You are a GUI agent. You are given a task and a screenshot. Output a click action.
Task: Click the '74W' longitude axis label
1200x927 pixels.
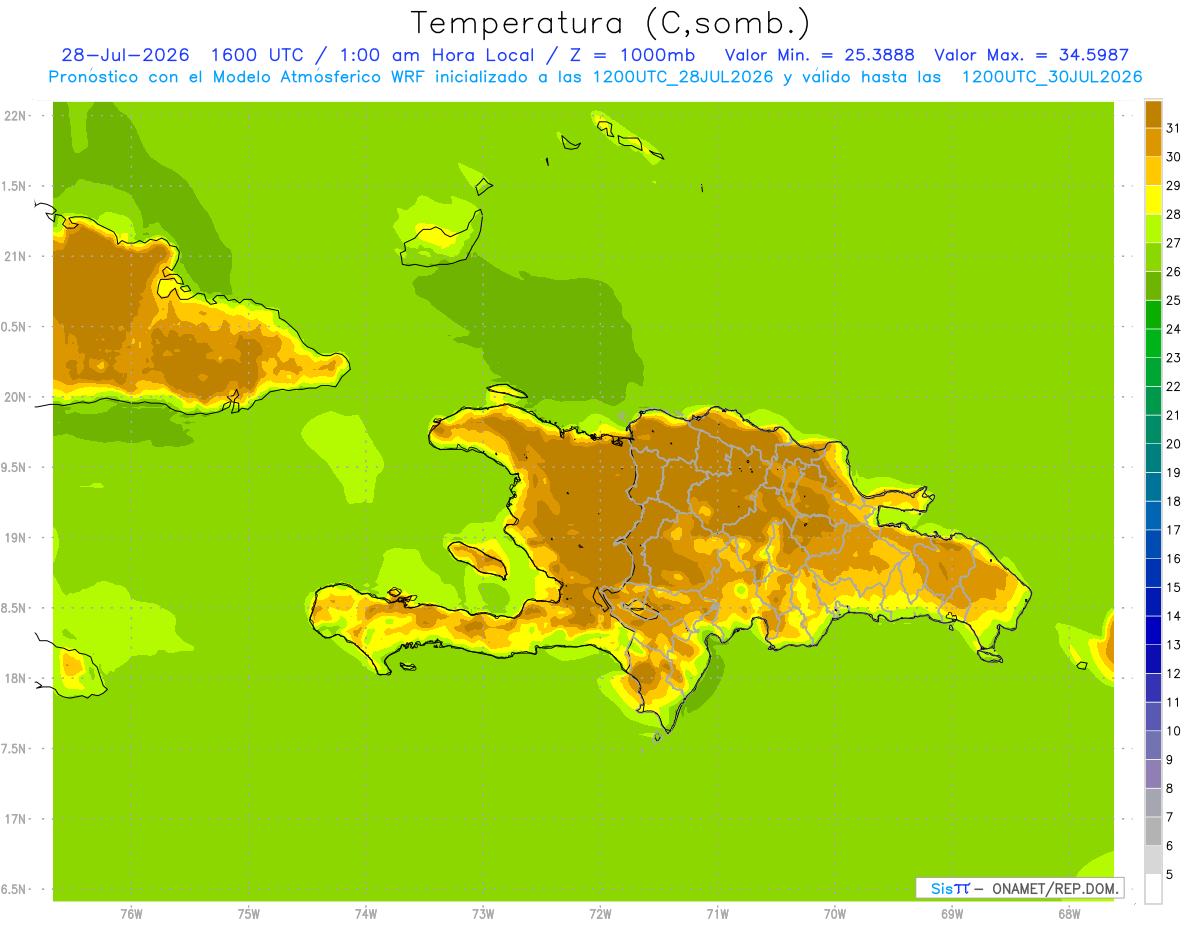[366, 914]
